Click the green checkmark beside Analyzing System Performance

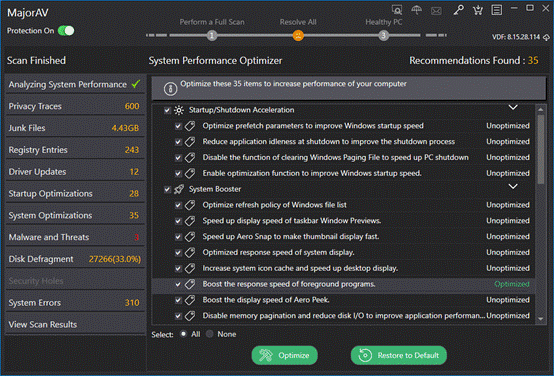(136, 84)
